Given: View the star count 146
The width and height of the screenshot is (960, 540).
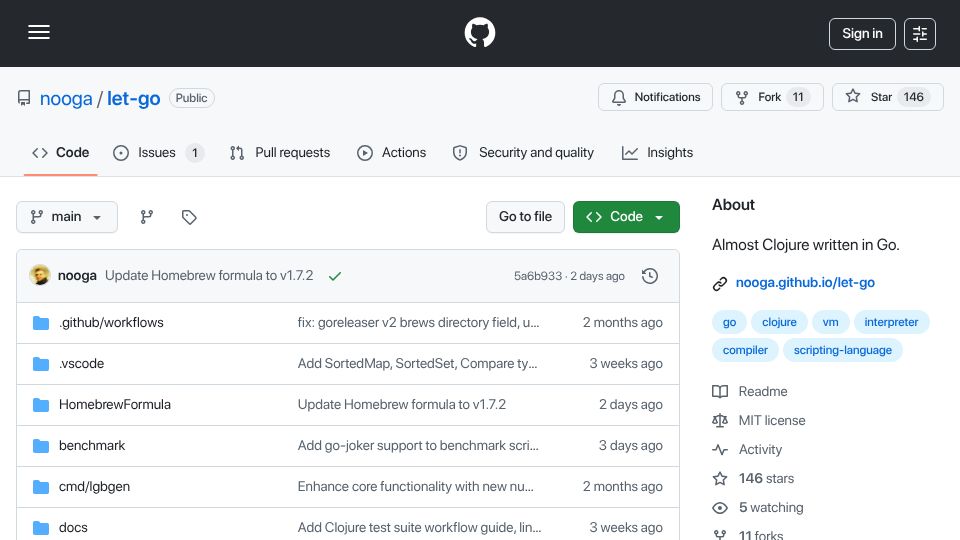Looking at the screenshot, I should [913, 97].
